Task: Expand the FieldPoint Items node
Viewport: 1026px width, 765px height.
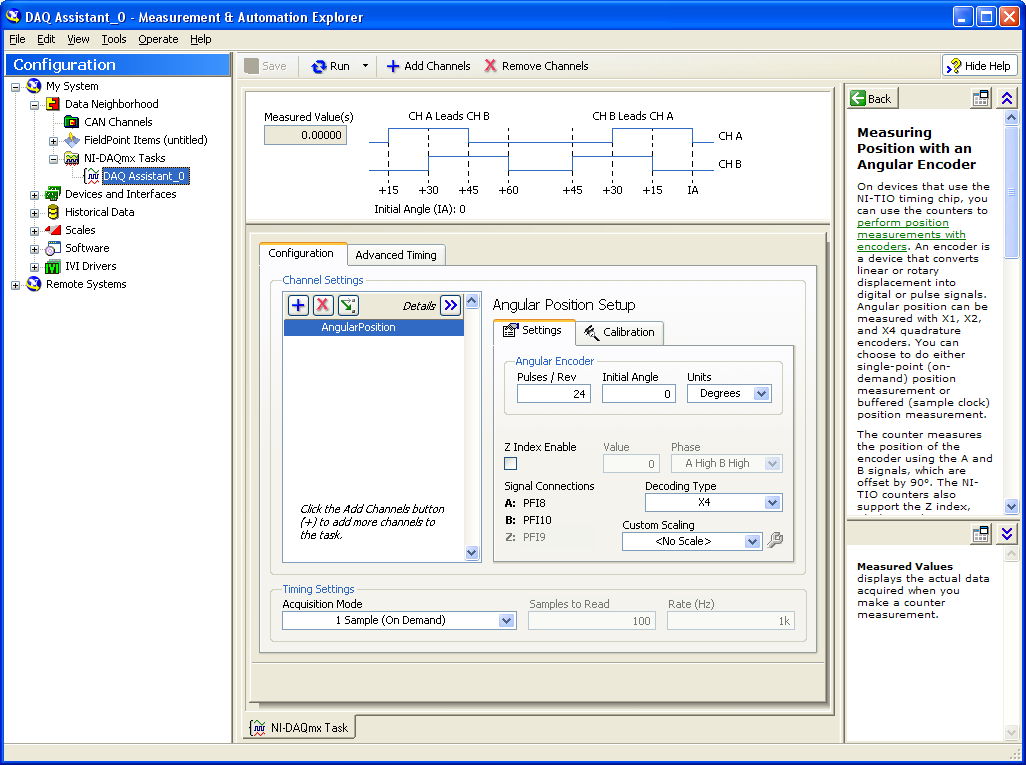Action: point(53,141)
